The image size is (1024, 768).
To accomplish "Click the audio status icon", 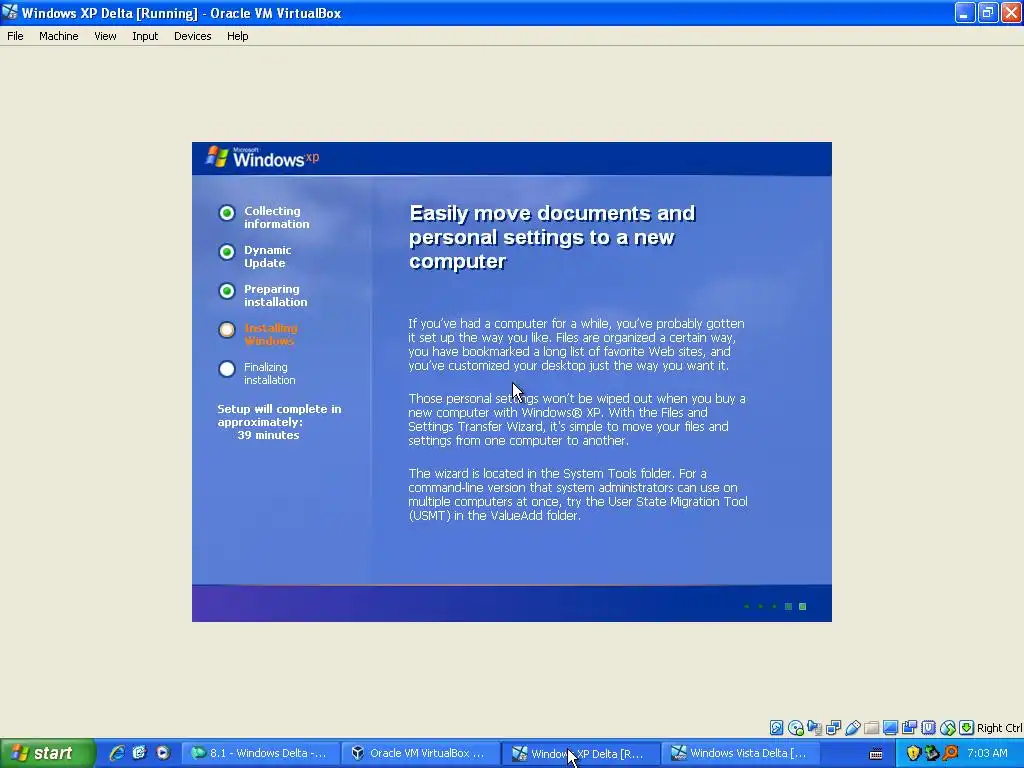I will coord(814,728).
